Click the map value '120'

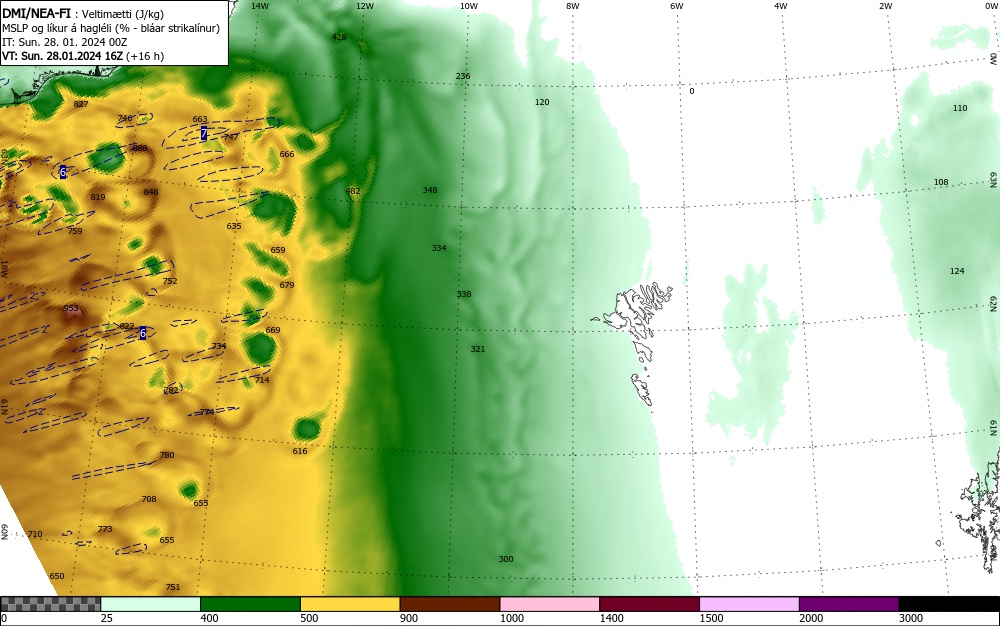coord(541,102)
